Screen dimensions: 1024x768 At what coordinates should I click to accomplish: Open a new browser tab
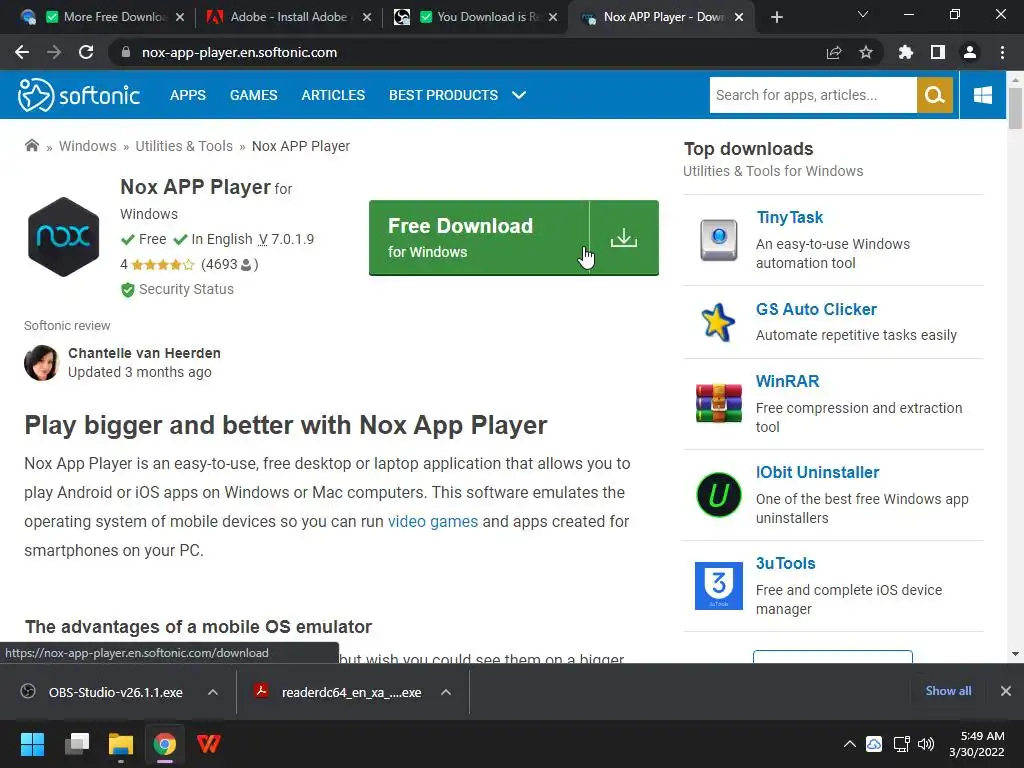(x=776, y=17)
